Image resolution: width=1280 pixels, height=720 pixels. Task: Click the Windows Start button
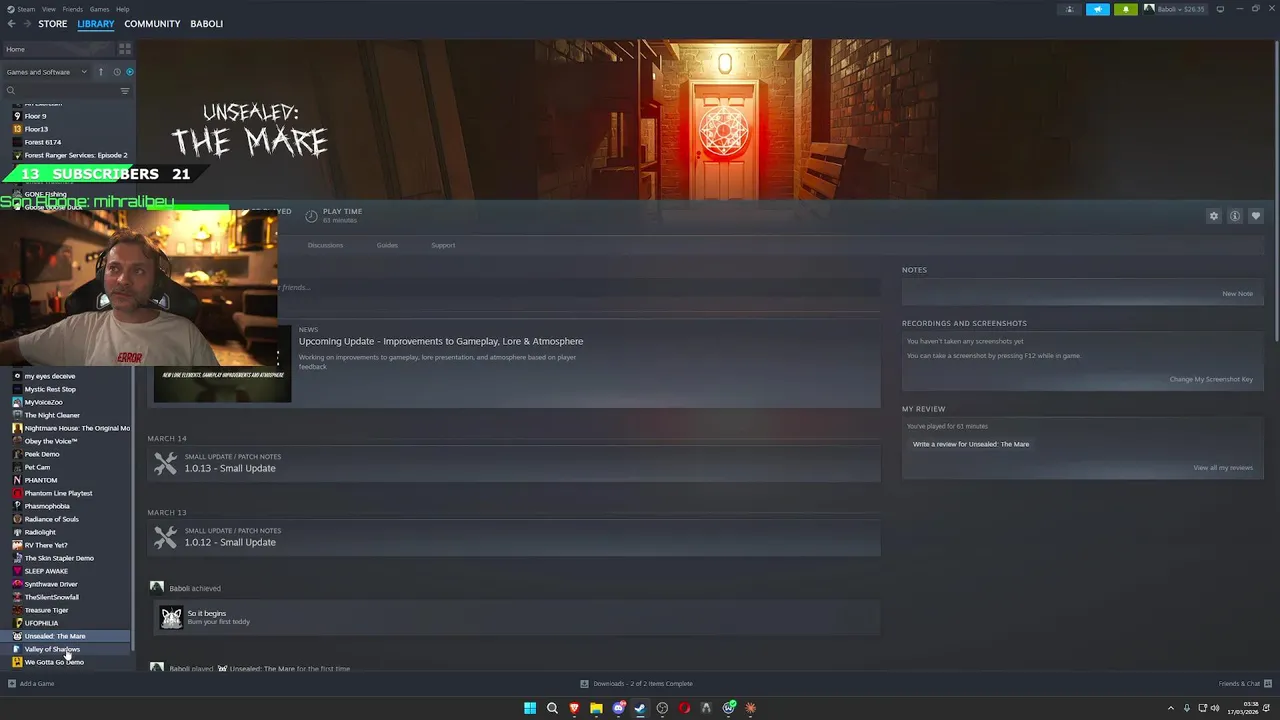(x=530, y=708)
